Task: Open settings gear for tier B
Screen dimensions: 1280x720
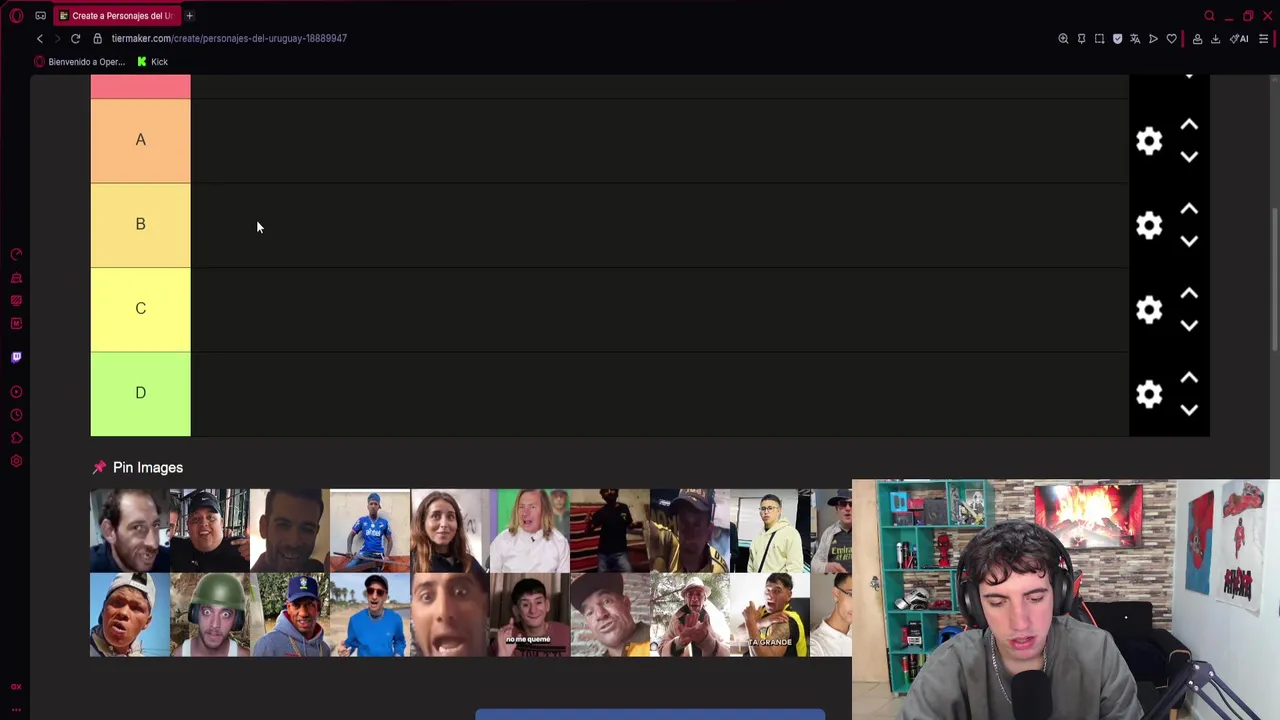Action: (x=1149, y=225)
